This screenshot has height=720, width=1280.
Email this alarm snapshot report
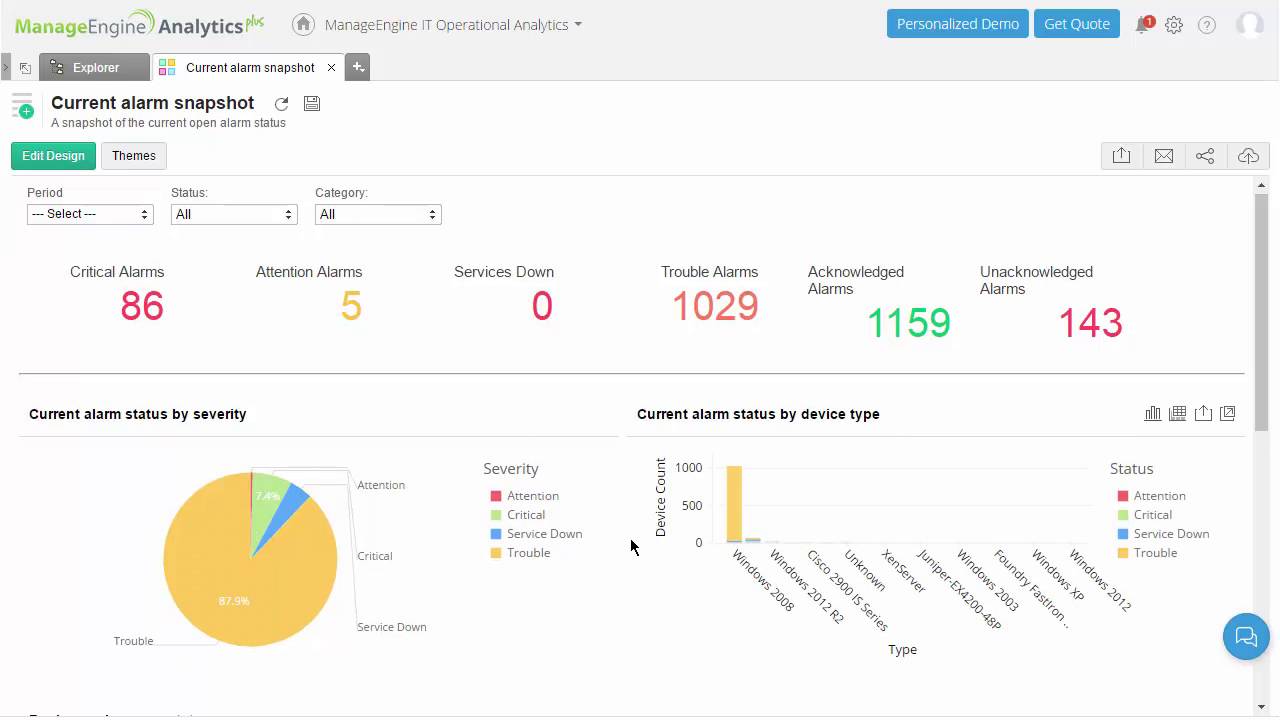click(x=1163, y=155)
